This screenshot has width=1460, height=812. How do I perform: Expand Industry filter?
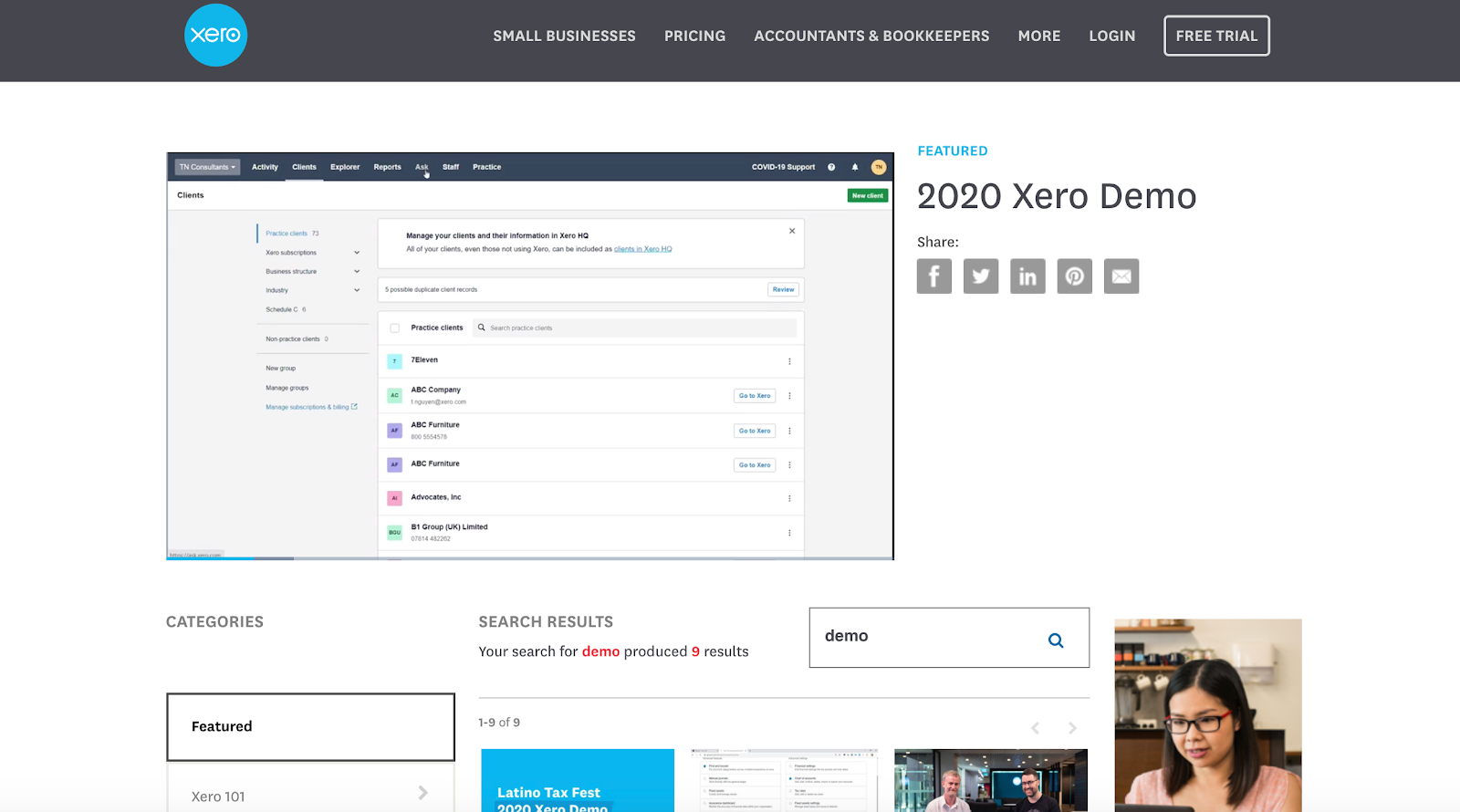[357, 290]
